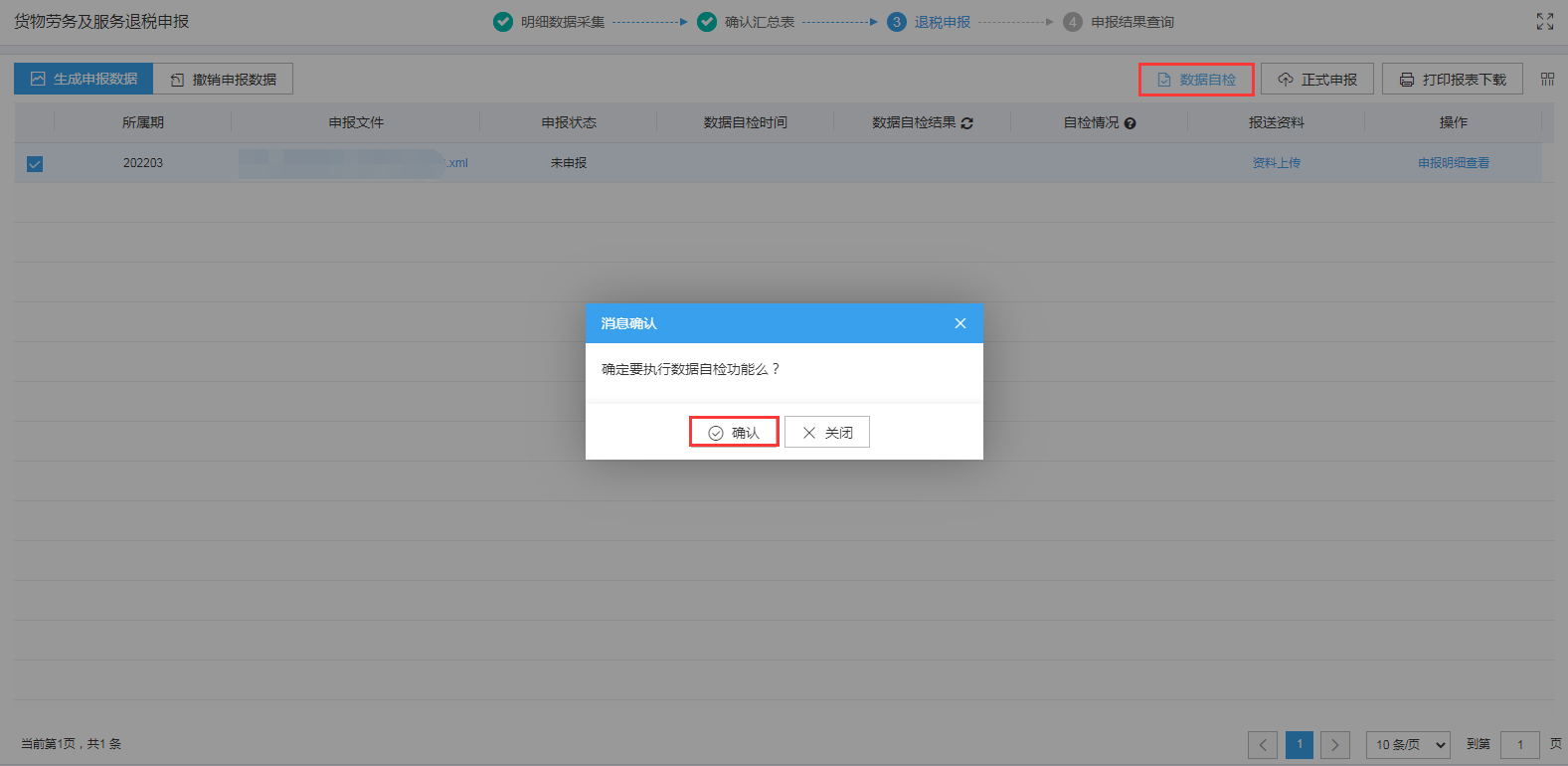Click the 关闭 button in dialog

point(827,432)
